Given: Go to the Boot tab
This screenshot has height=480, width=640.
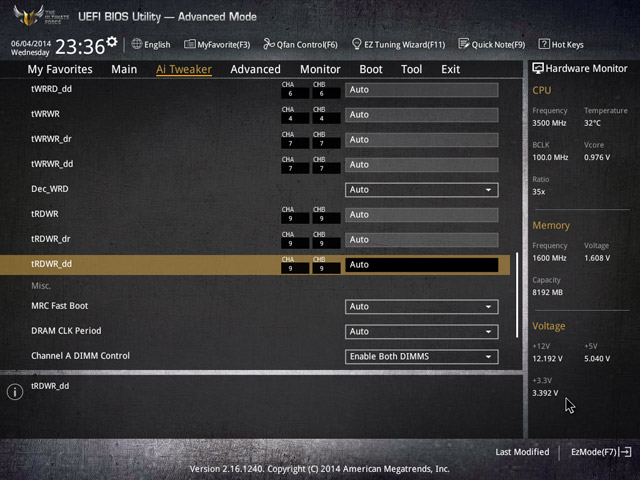Looking at the screenshot, I should click(x=371, y=69).
